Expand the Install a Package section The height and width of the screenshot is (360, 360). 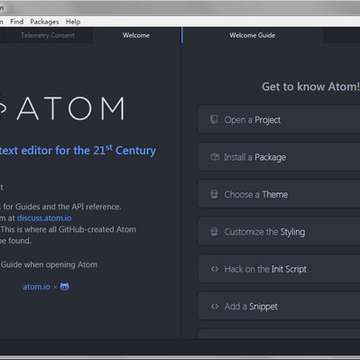[x=279, y=157]
